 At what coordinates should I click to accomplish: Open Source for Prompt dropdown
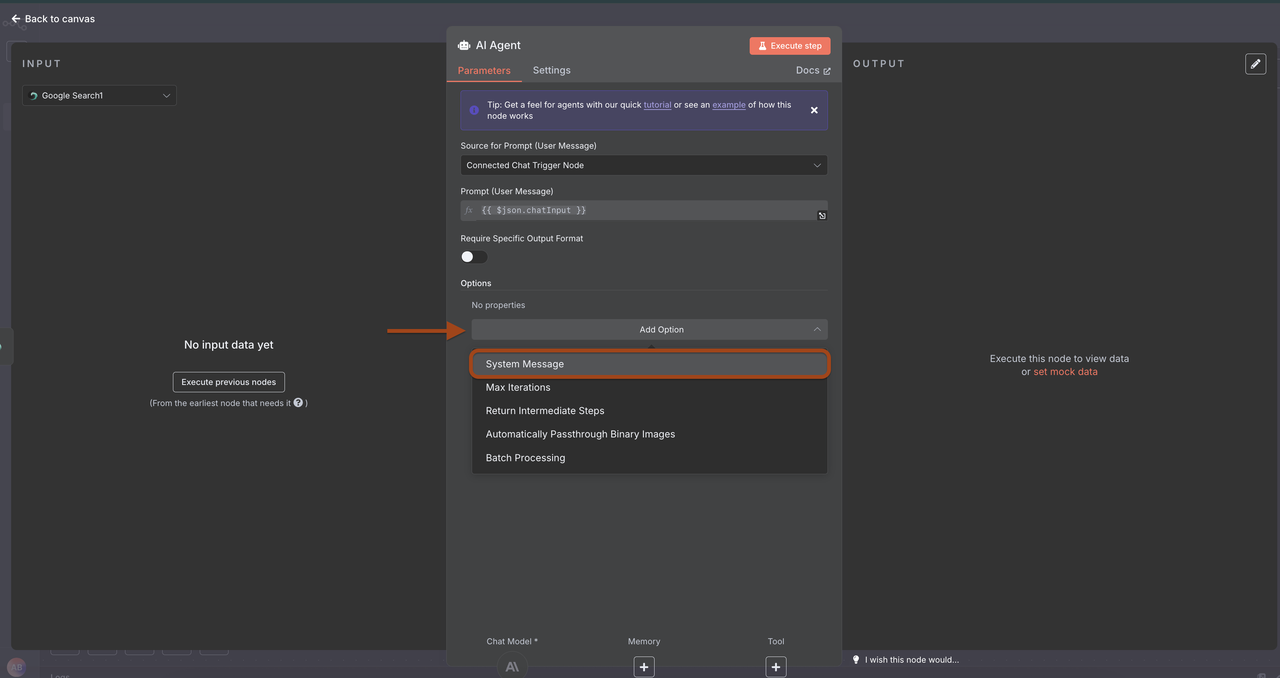(x=644, y=165)
